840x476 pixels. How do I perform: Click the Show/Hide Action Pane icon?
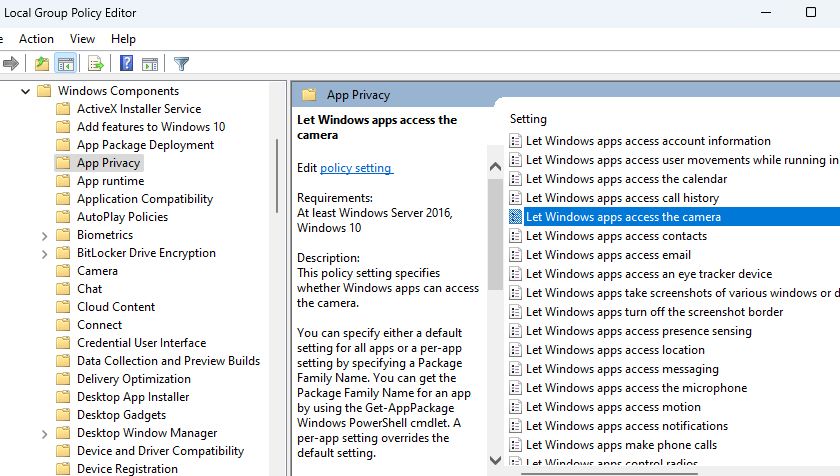click(150, 64)
